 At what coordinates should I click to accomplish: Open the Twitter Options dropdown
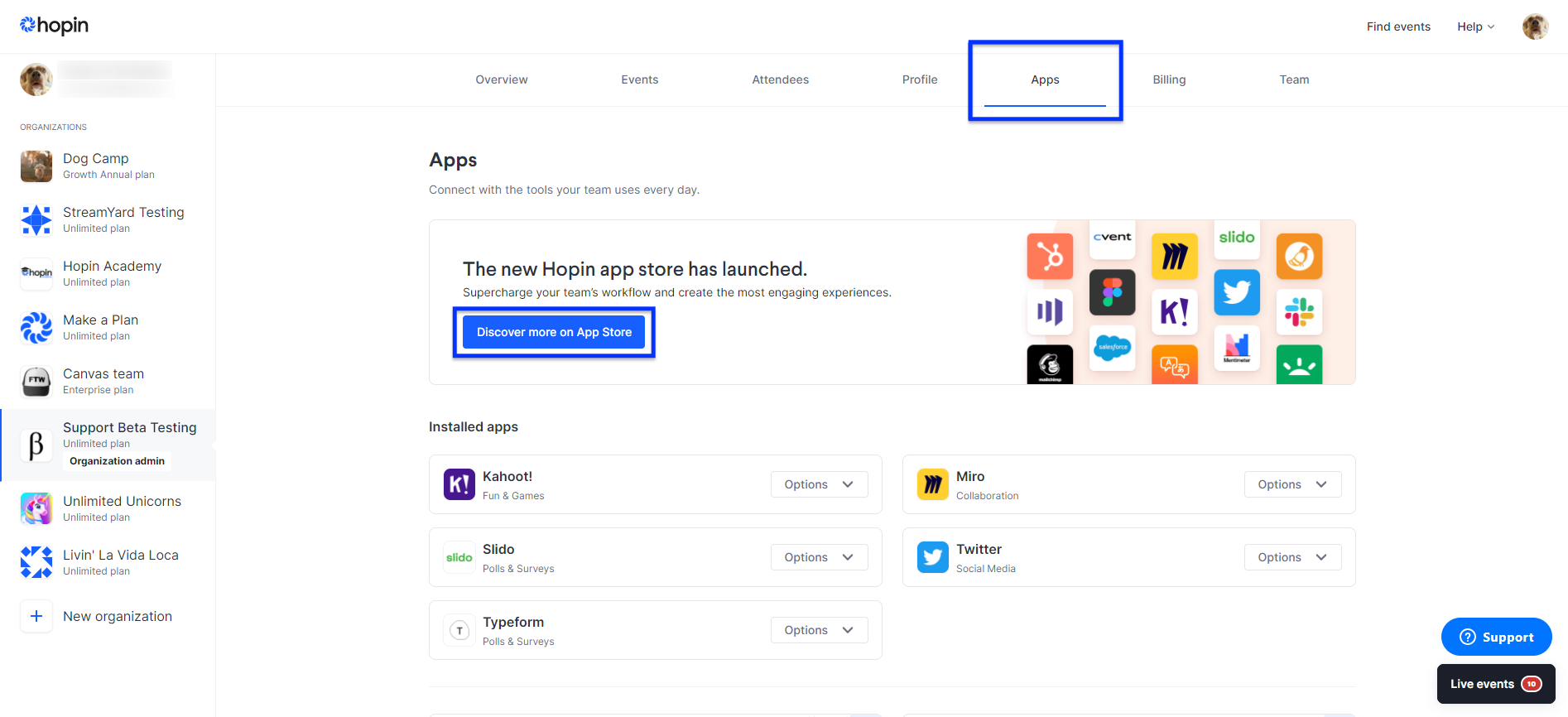(1292, 557)
